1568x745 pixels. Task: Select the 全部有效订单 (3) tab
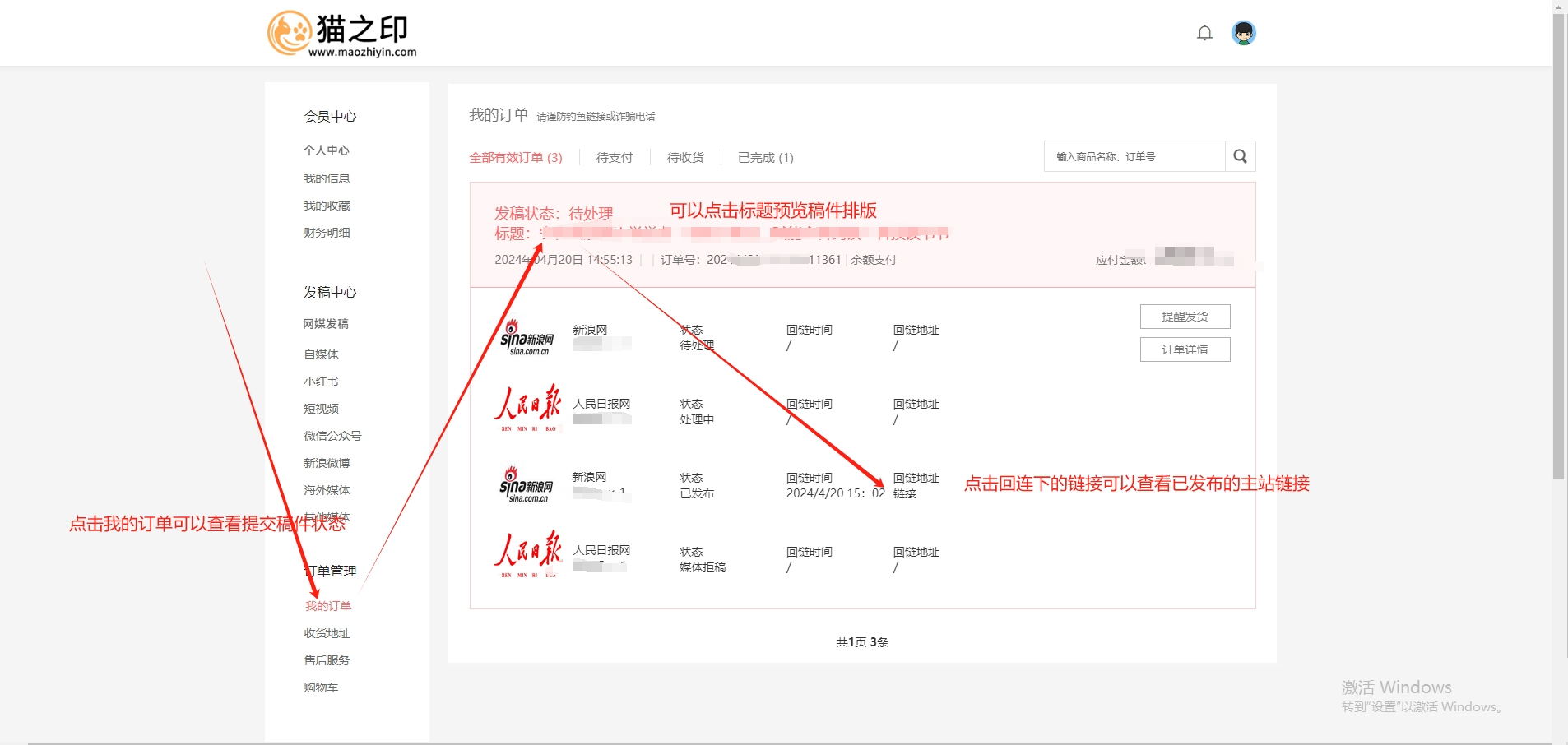point(516,158)
